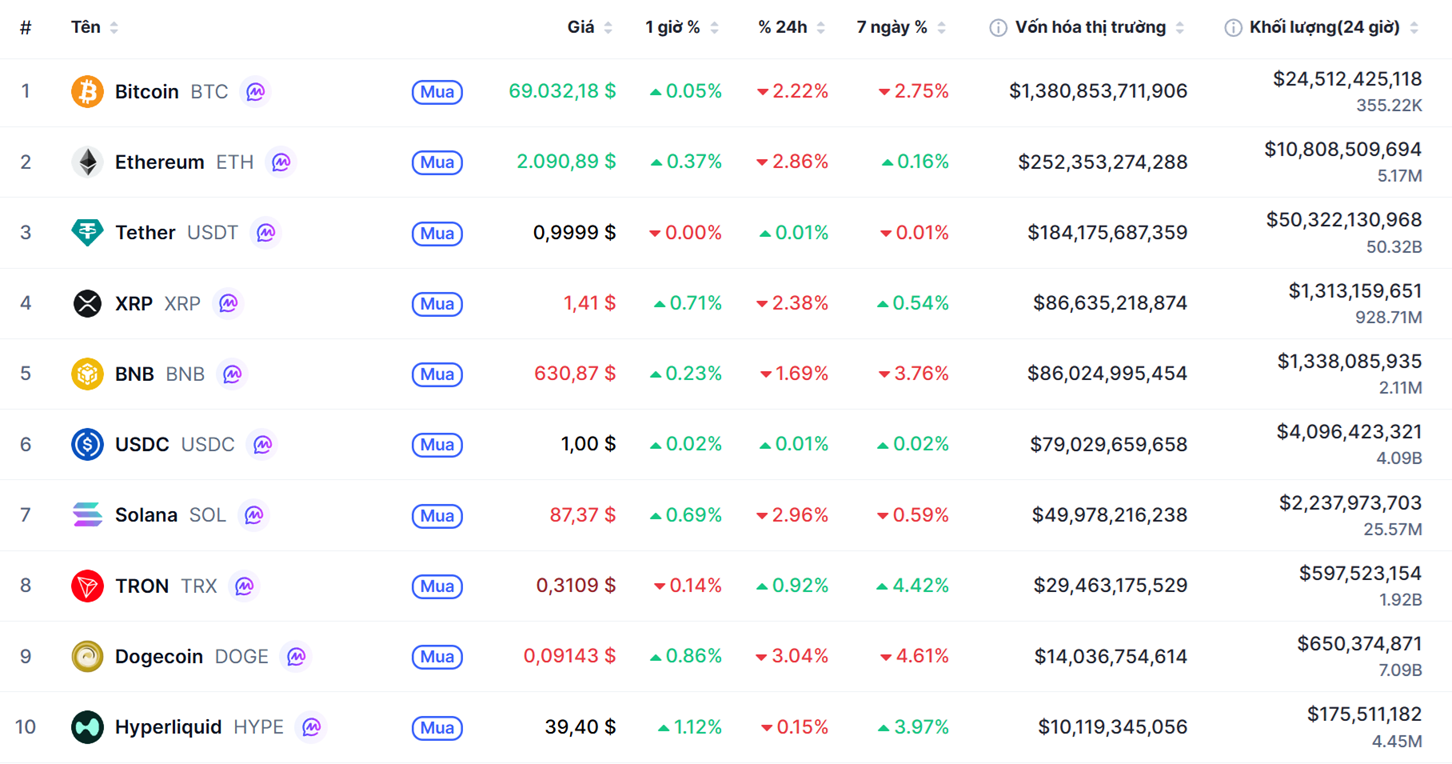
Task: Click the Mua button for Dogecoin
Action: tap(437, 657)
